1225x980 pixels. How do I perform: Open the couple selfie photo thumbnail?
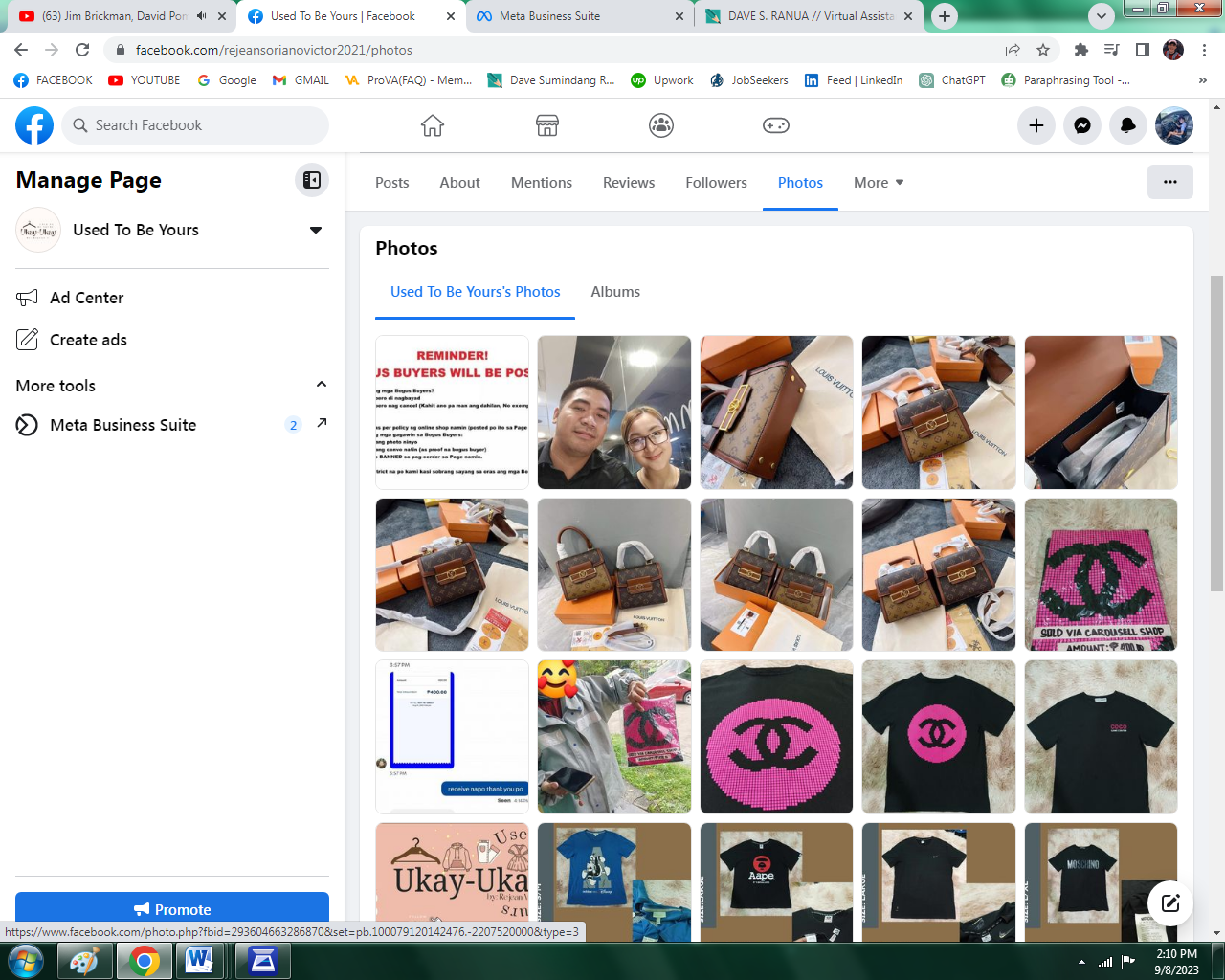pos(614,412)
